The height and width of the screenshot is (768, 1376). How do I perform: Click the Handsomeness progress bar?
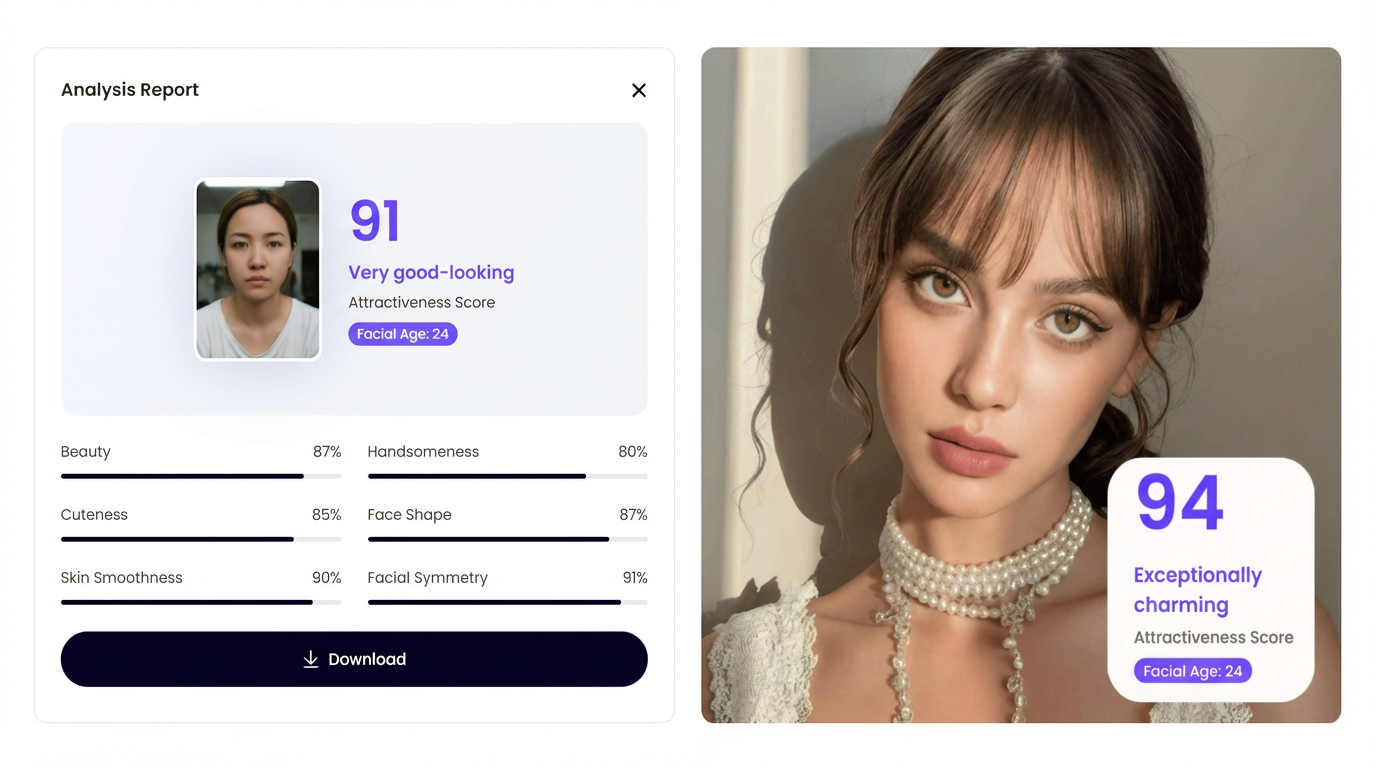click(x=507, y=476)
